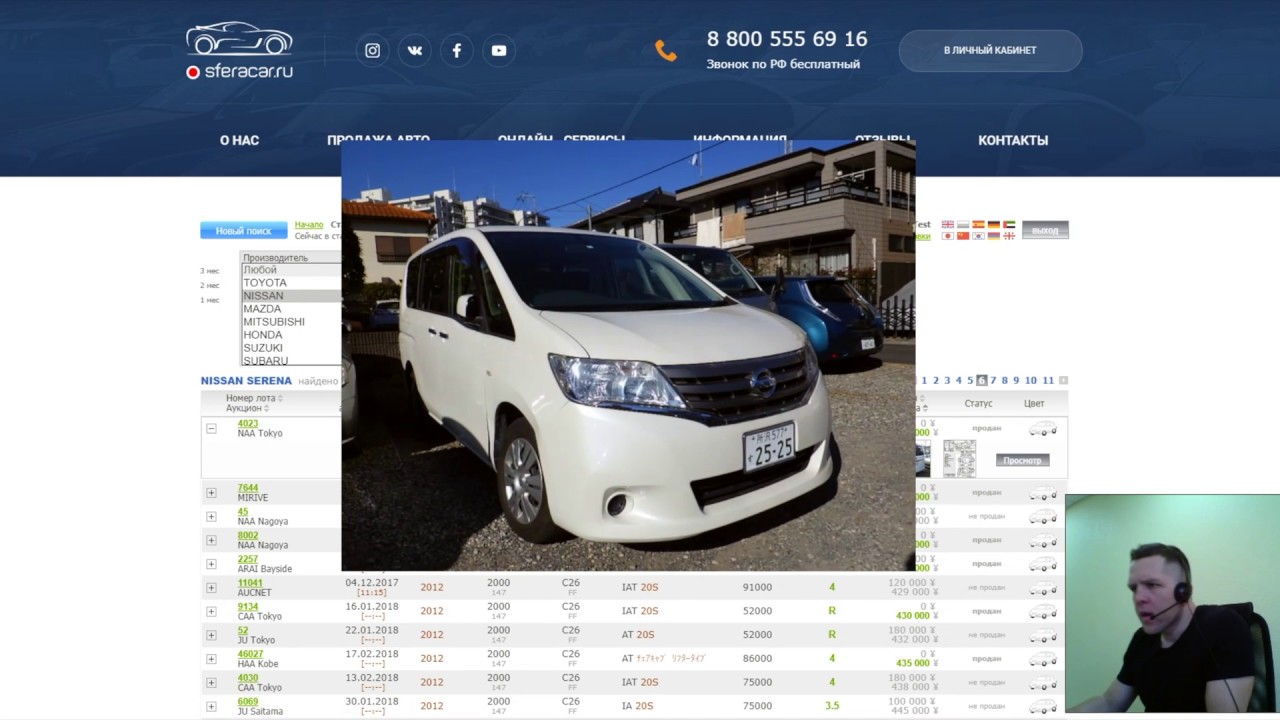Expand lot 9134 CAA Tokyo row

pos(211,611)
